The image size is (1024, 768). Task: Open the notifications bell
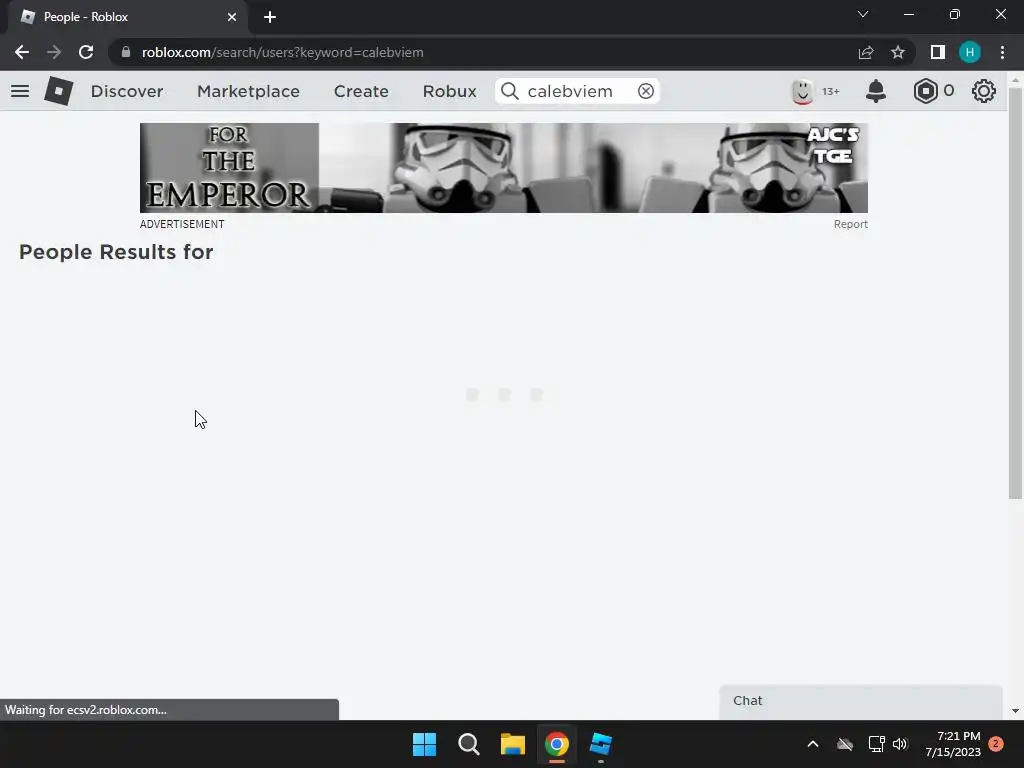pos(876,91)
